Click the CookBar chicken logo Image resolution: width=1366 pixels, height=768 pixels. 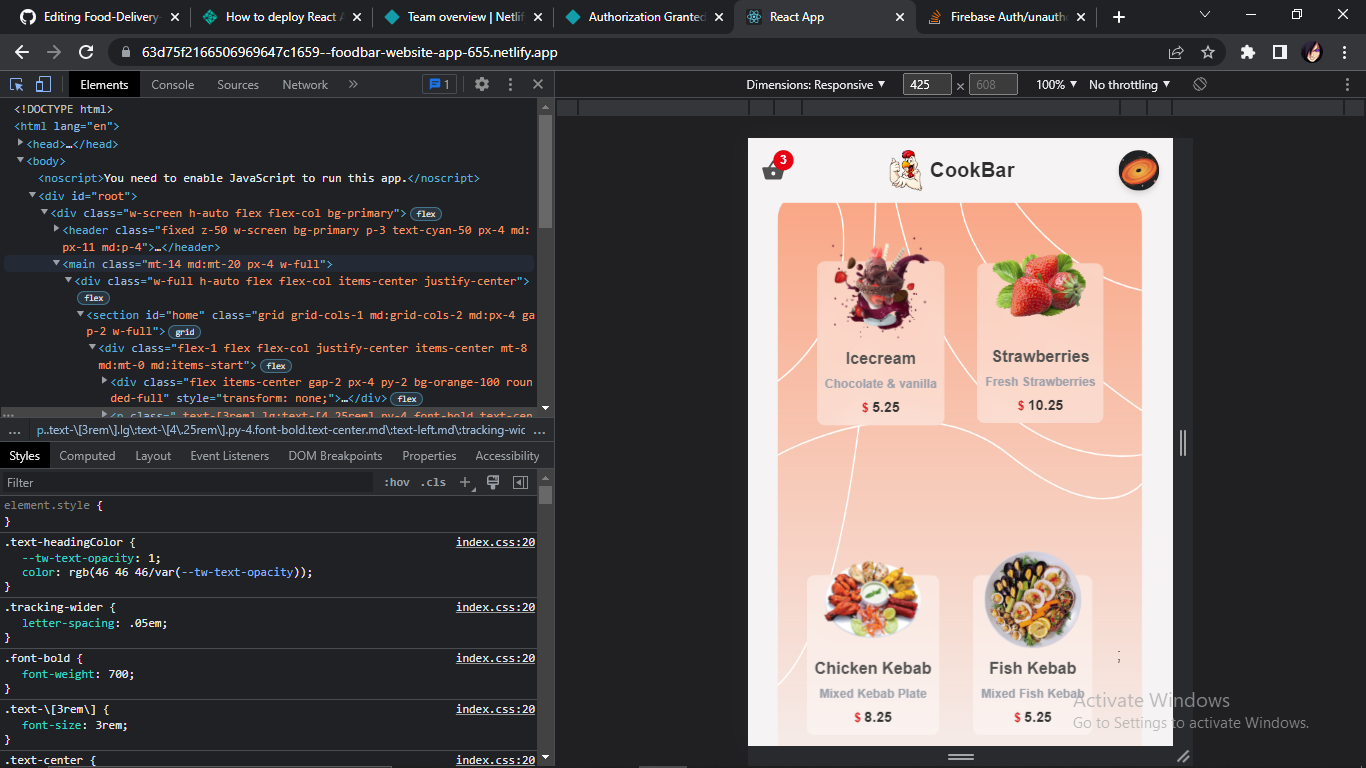[x=903, y=170]
